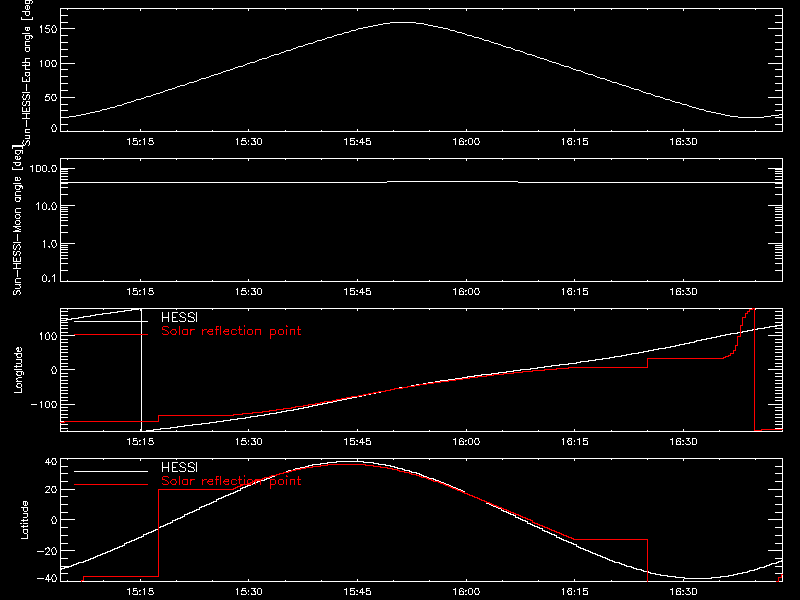The width and height of the screenshot is (800, 600).
Task: Click 15:45 under the Longitude plot
Action: [x=357, y=441]
